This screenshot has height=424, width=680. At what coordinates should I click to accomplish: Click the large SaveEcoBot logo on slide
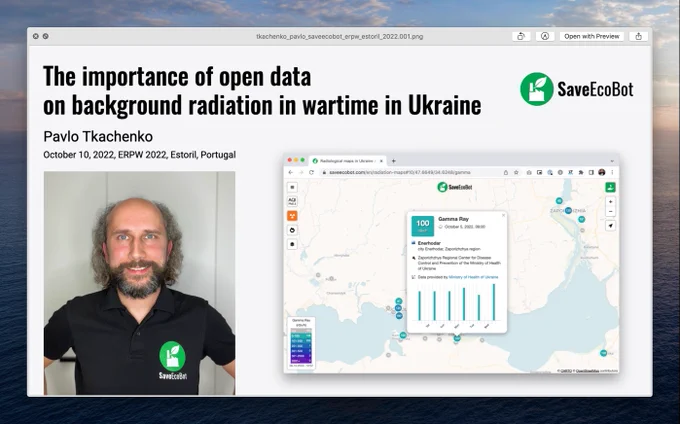[577, 89]
